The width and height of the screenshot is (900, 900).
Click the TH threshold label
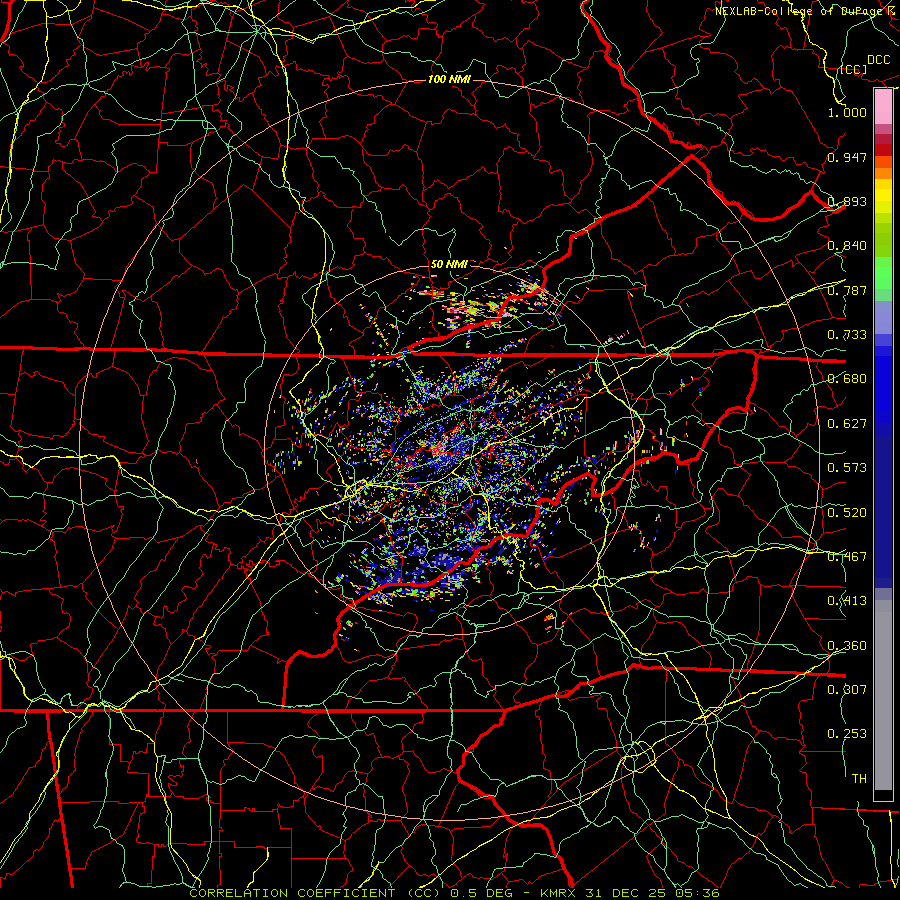[859, 779]
